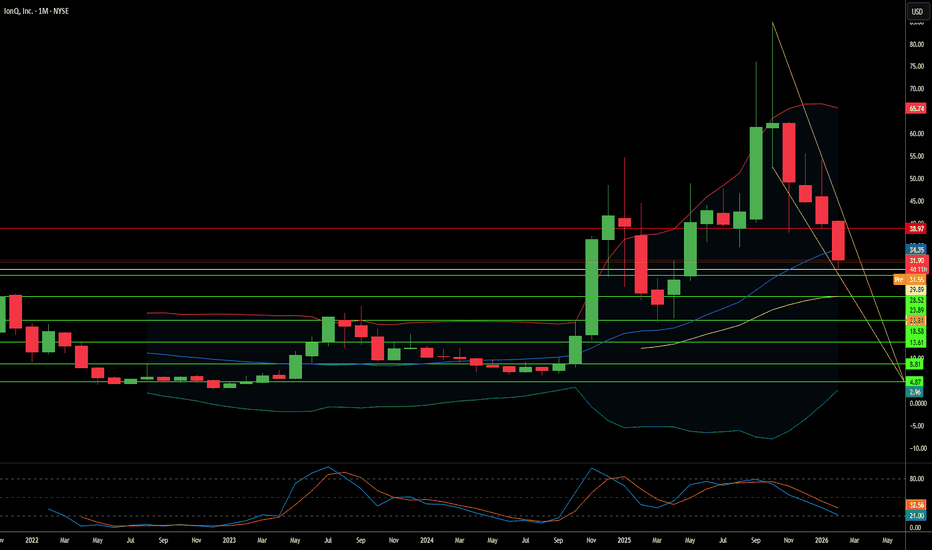Click the blue 34.35 moving average price label

pyautogui.click(x=916, y=250)
